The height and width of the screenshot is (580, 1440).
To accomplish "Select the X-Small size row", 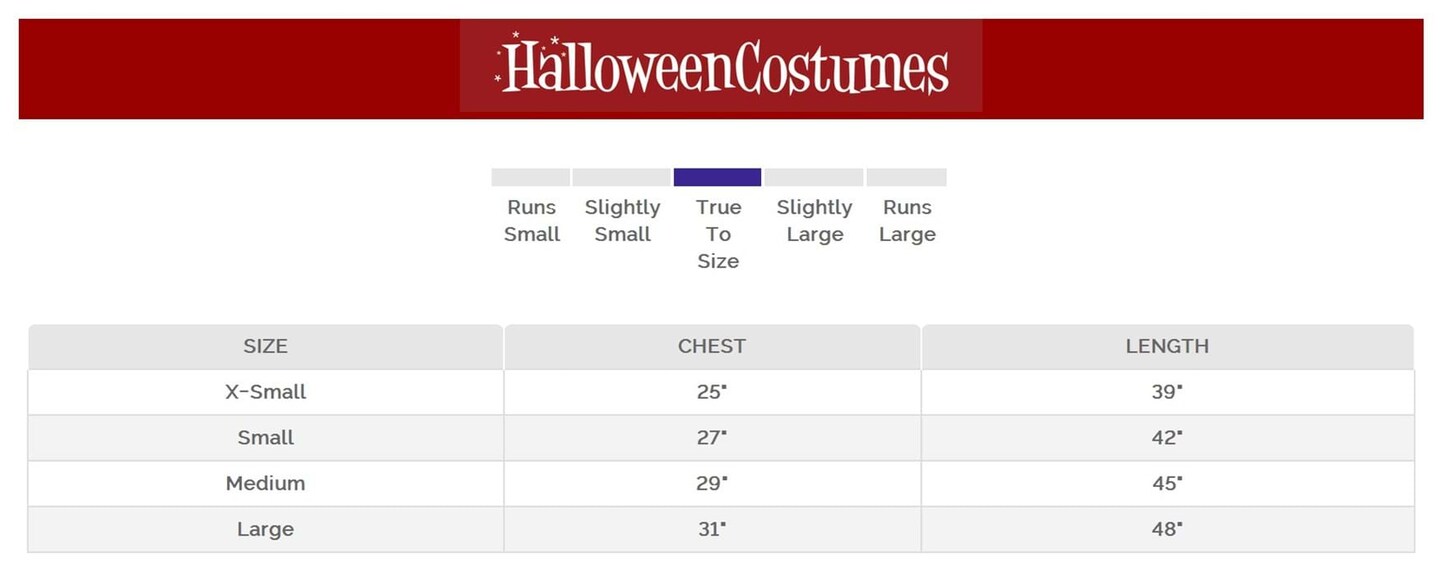I will pyautogui.click(x=265, y=392).
